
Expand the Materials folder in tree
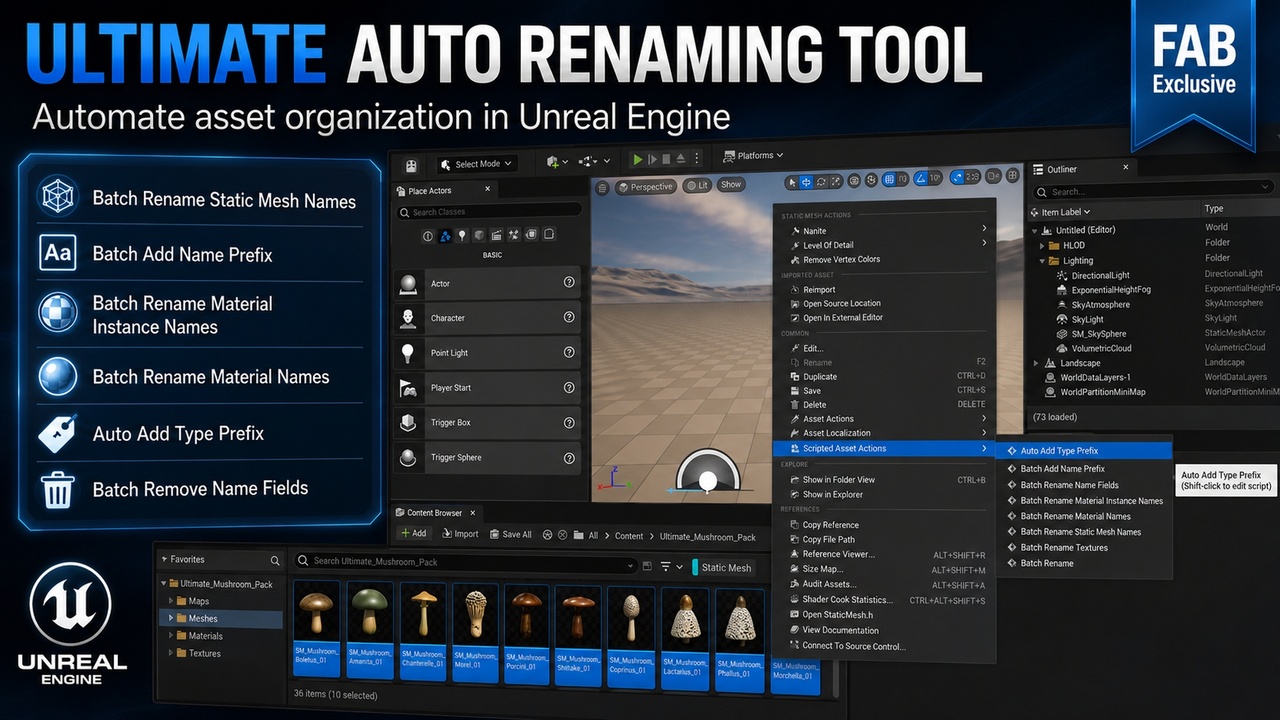click(171, 636)
